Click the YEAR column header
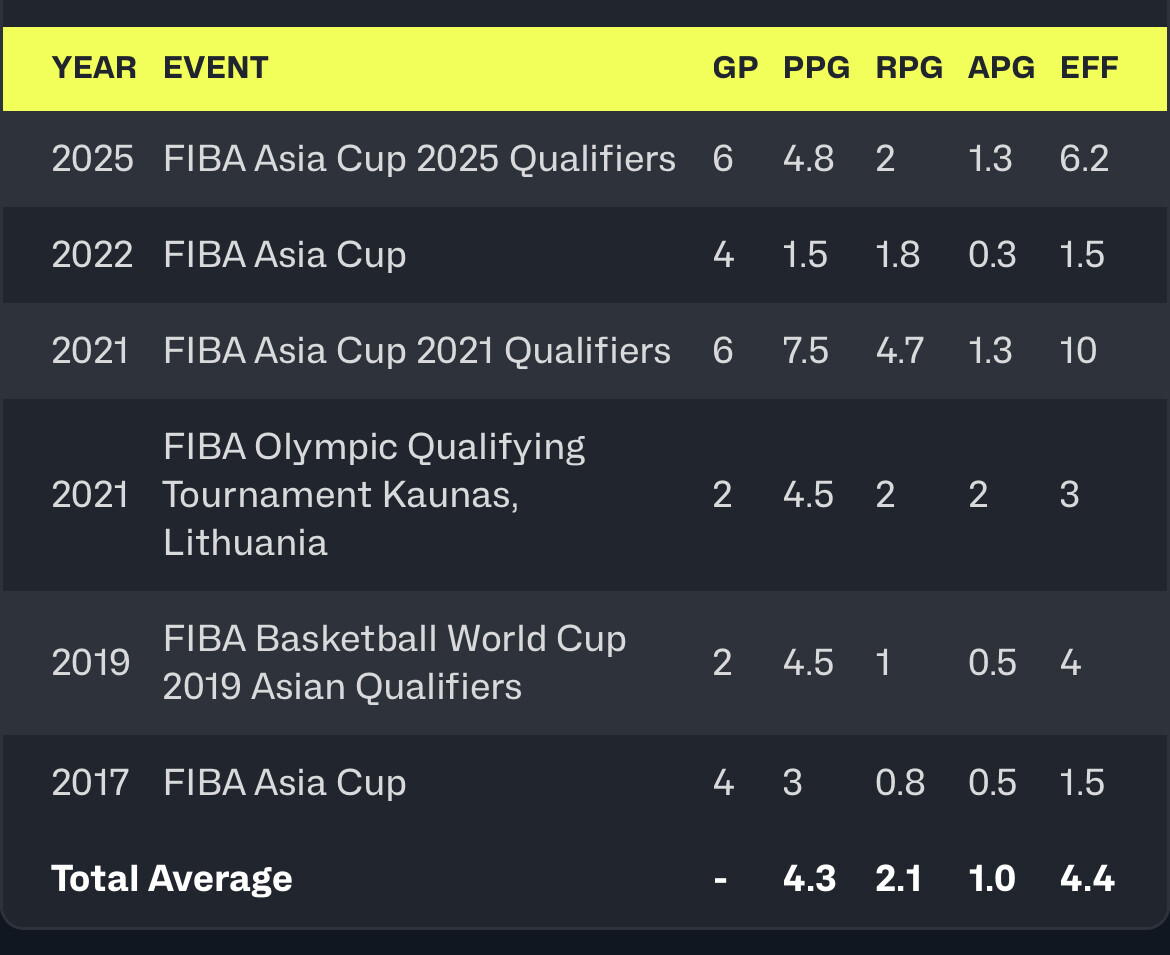 coord(94,68)
